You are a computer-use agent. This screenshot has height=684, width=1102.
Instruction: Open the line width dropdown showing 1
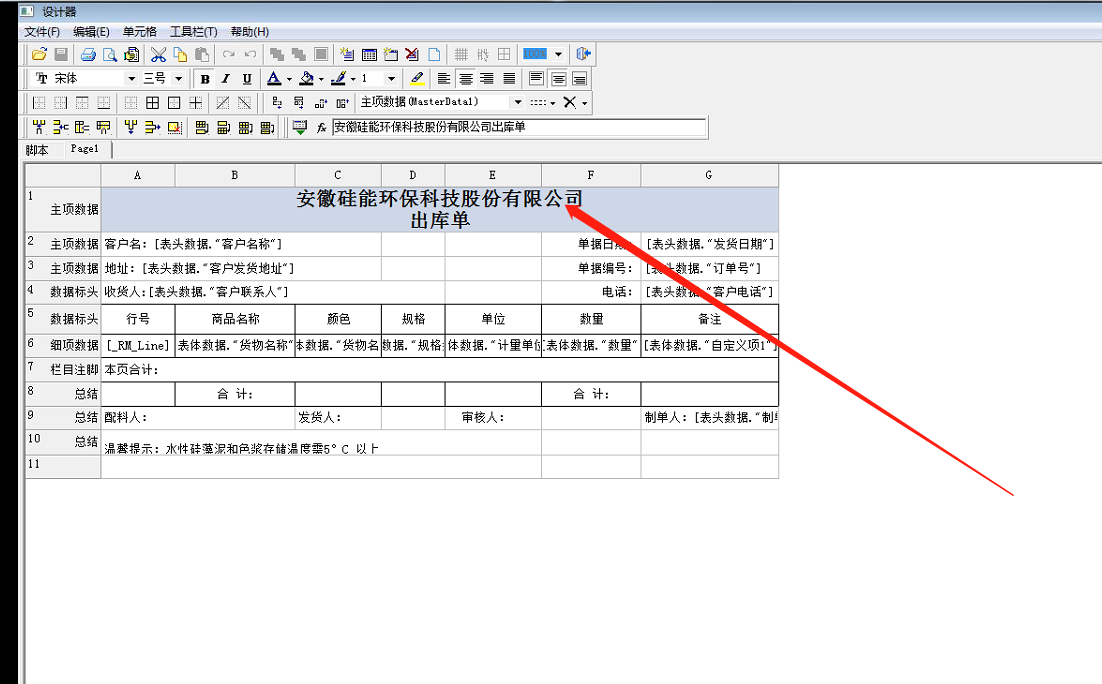(391, 79)
